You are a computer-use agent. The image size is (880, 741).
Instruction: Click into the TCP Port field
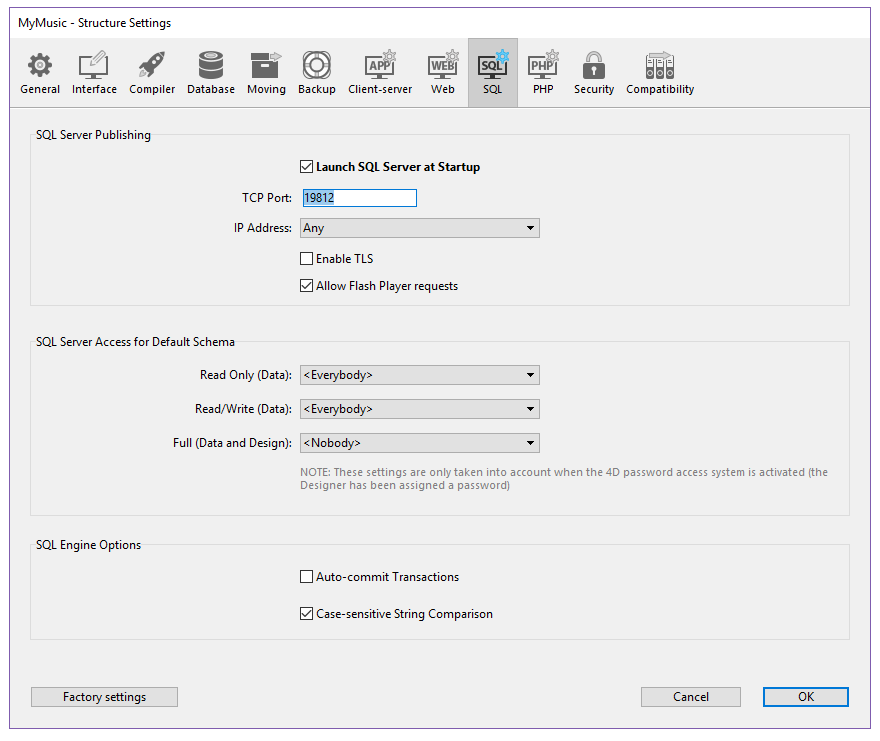click(x=359, y=198)
